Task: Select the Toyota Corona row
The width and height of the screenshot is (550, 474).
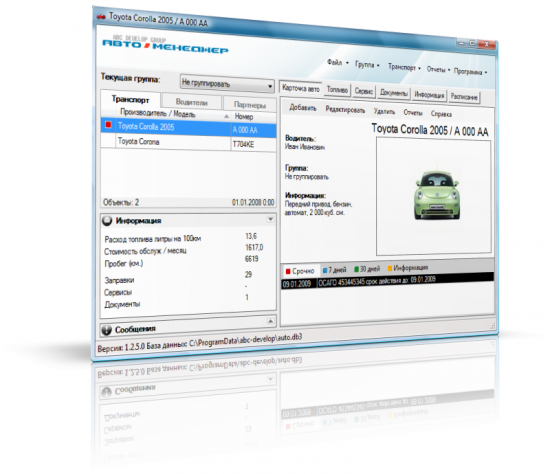Action: click(189, 142)
